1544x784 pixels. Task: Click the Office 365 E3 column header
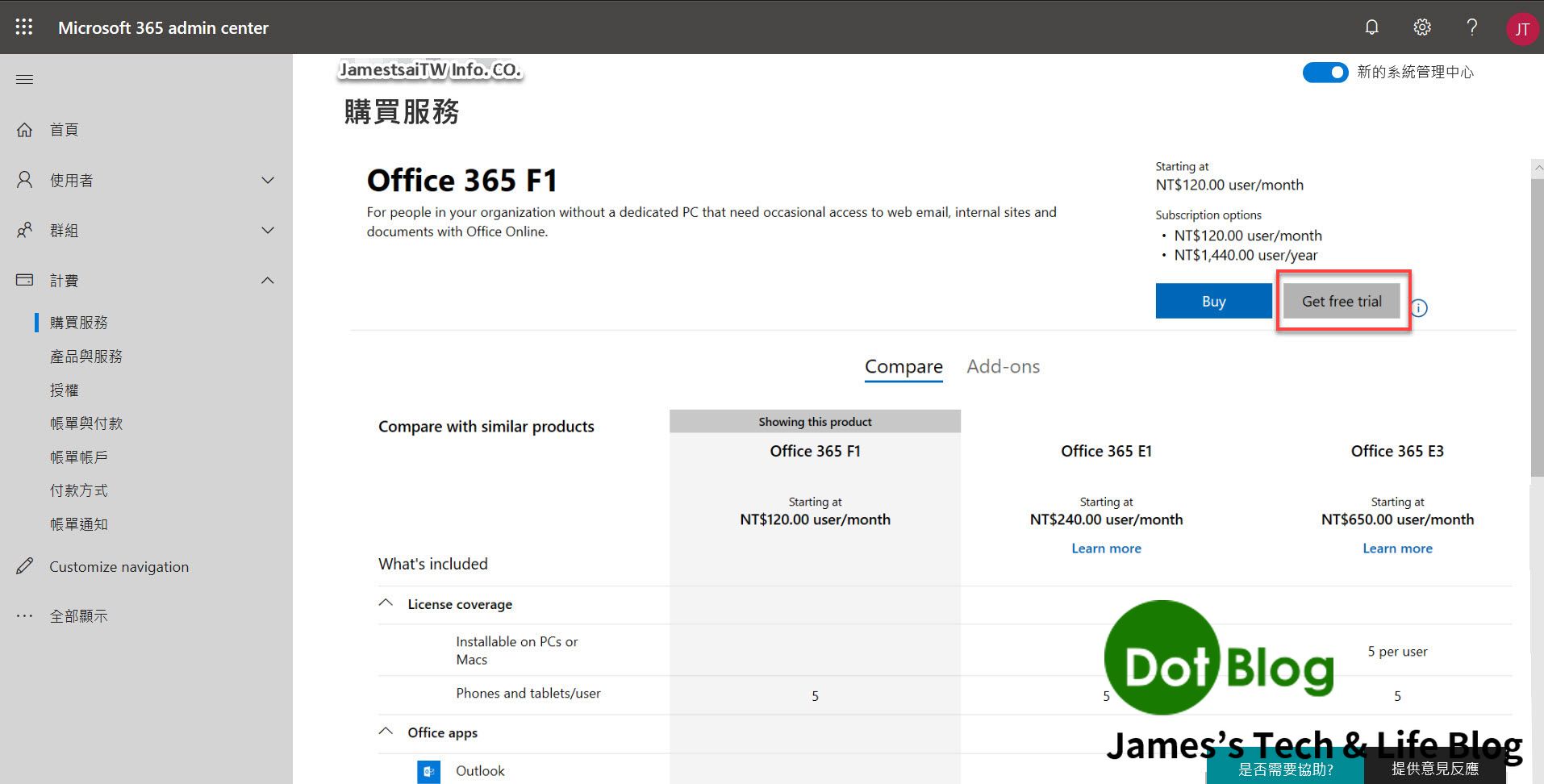pyautogui.click(x=1397, y=451)
